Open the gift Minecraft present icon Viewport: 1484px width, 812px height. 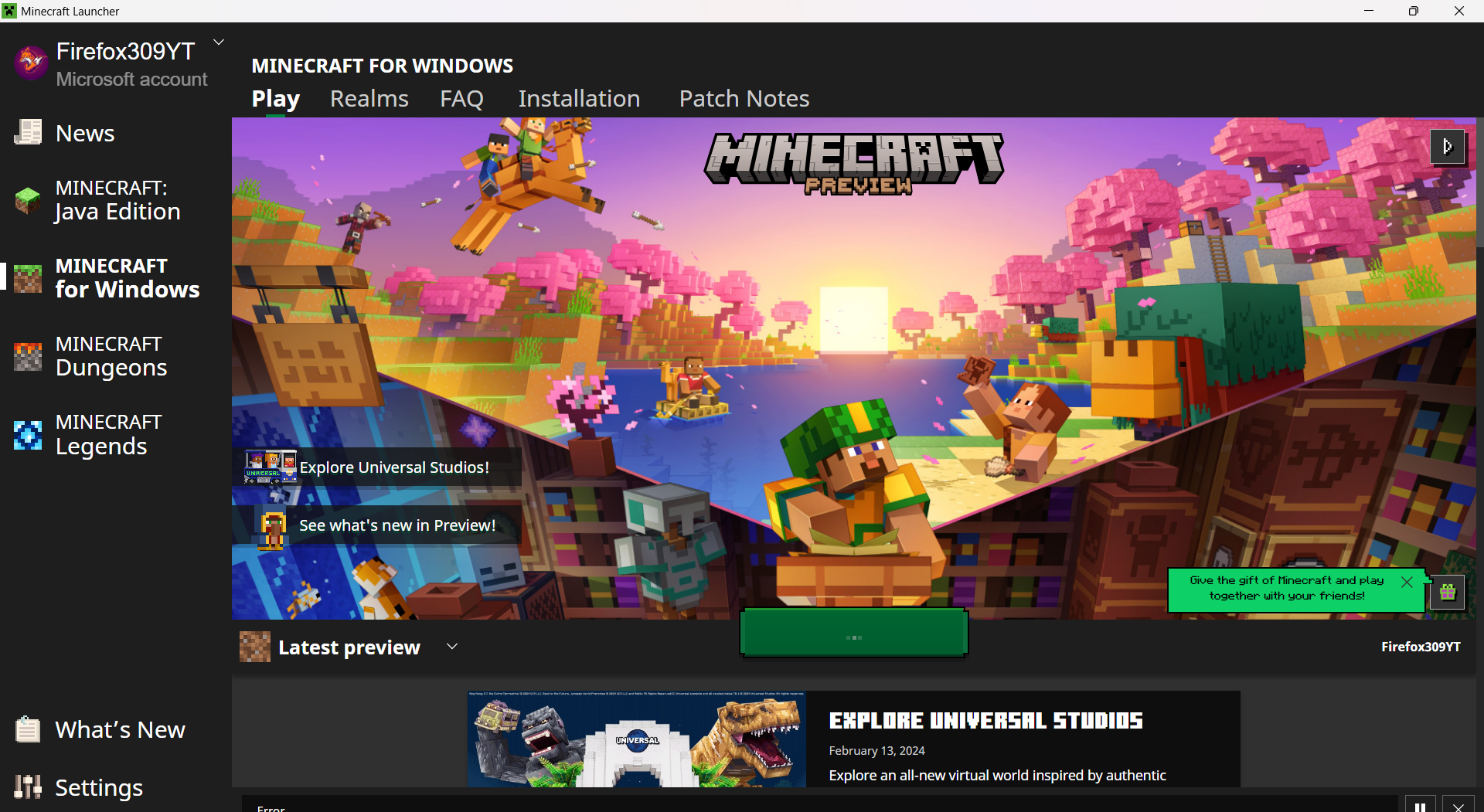coord(1447,593)
